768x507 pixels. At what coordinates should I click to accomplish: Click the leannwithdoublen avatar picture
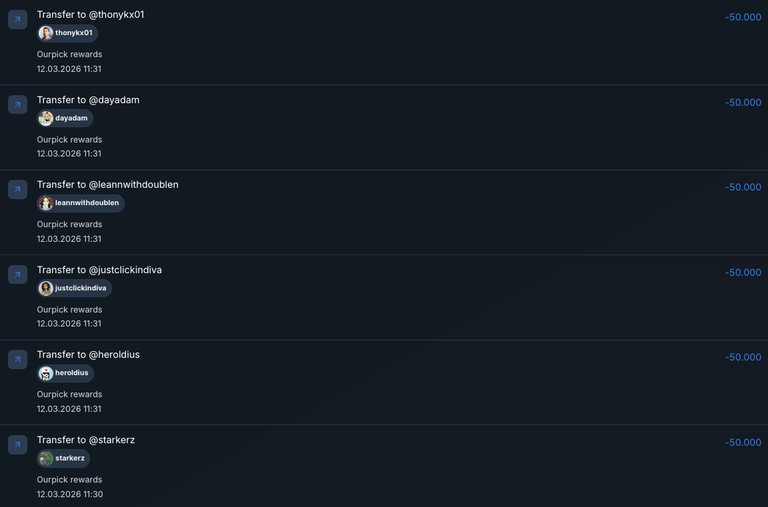tap(46, 203)
